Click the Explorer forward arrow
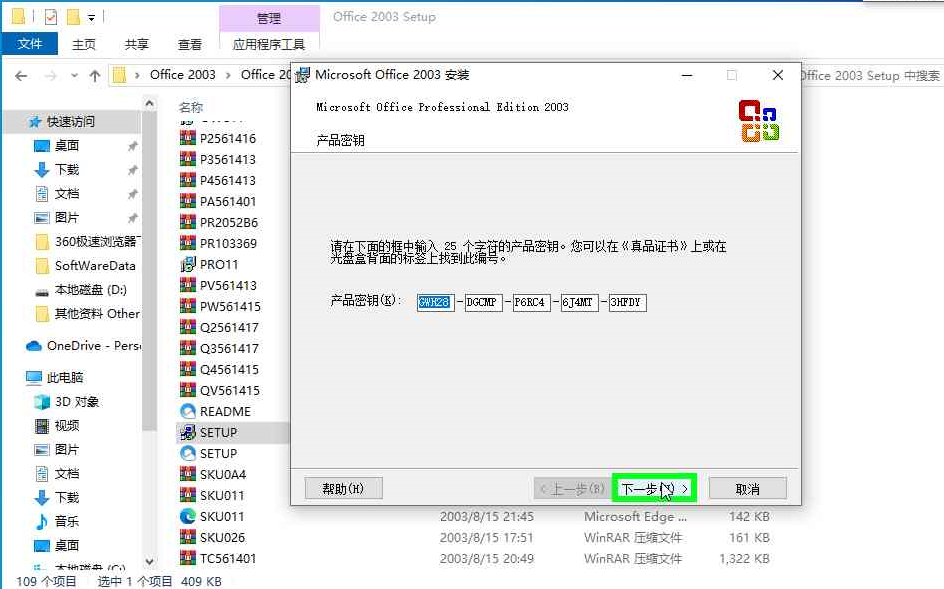 [x=51, y=76]
